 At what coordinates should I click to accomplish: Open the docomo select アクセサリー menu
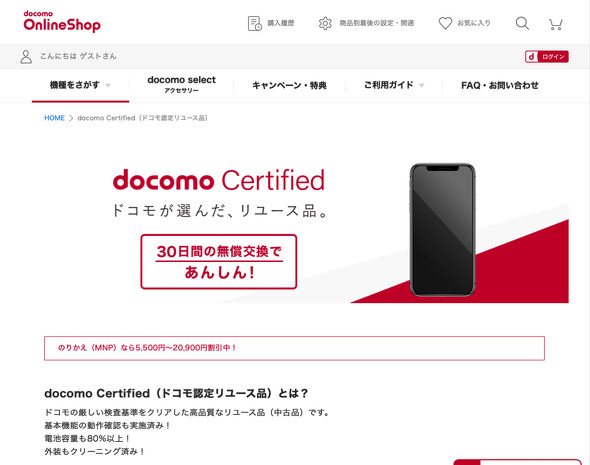pyautogui.click(x=181, y=85)
